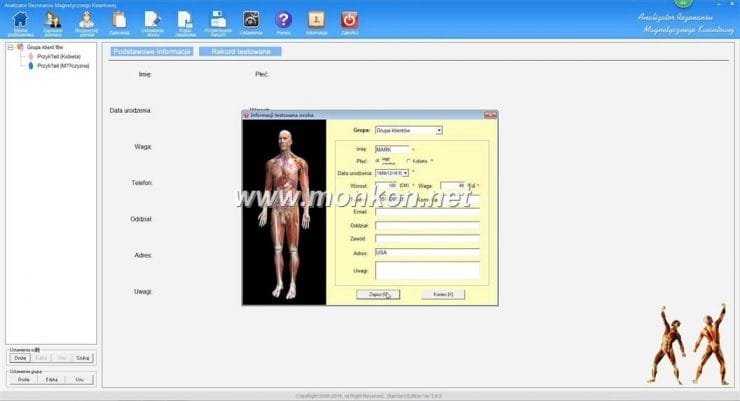
Task: Click the backup copy document icon
Action: coord(185,20)
